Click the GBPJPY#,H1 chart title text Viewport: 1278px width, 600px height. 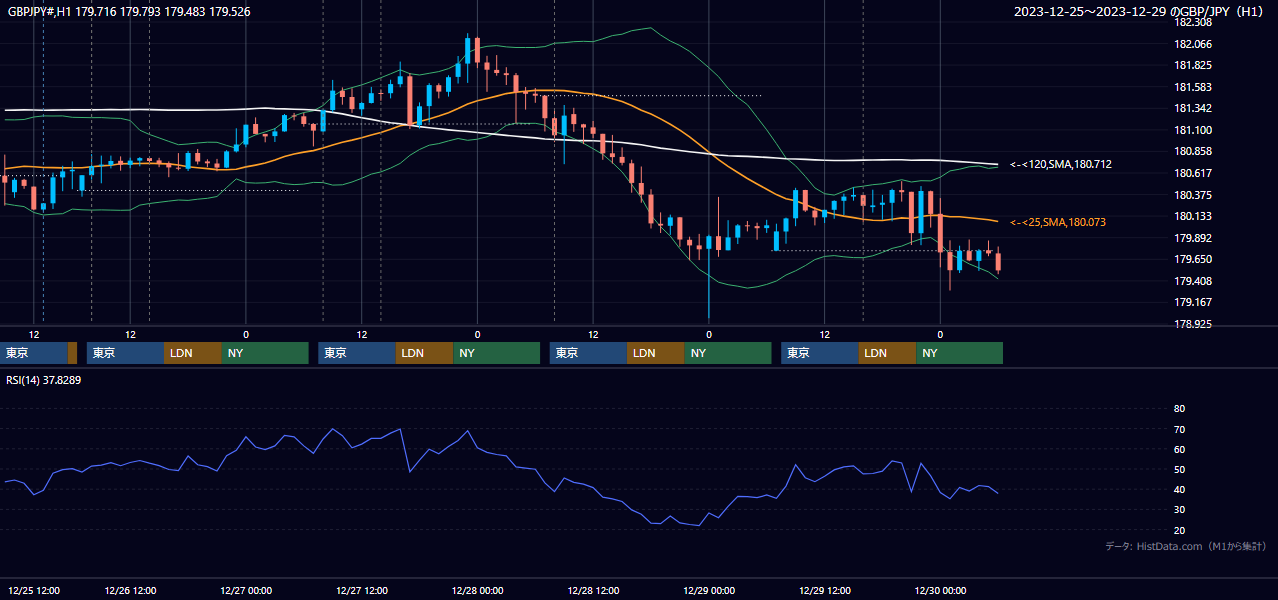[x=129, y=12]
